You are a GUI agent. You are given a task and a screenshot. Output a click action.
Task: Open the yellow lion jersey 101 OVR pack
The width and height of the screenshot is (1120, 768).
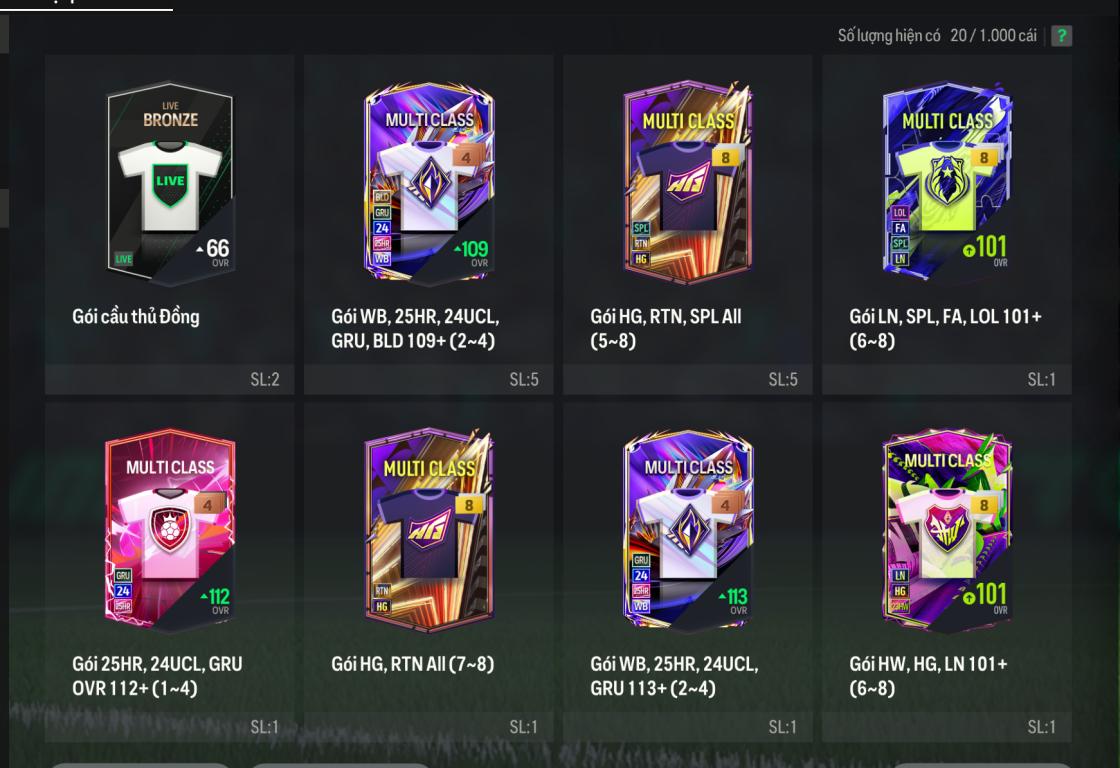click(947, 182)
